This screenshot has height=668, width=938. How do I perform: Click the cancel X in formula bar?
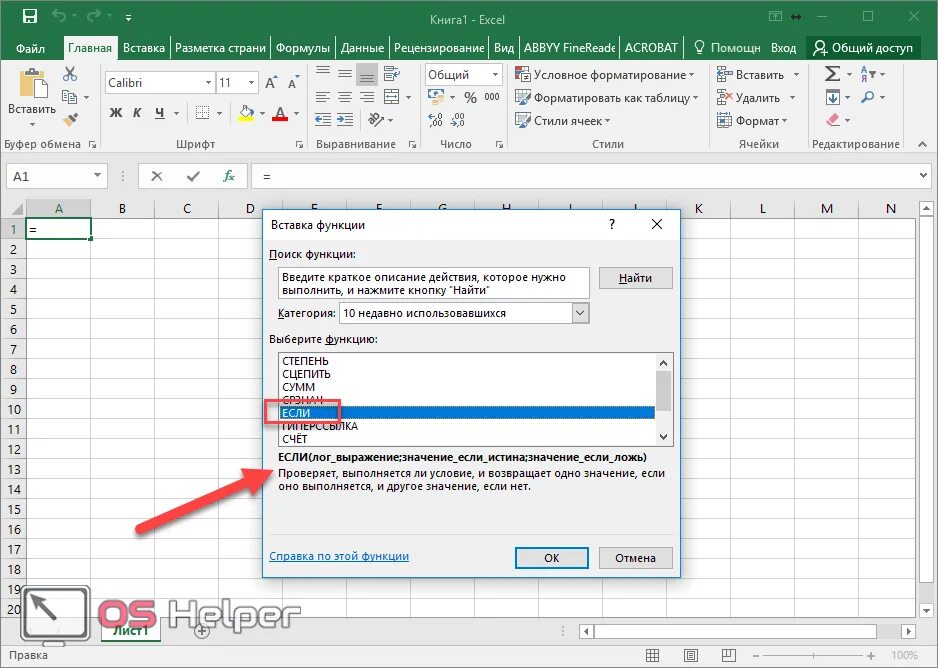point(157,176)
